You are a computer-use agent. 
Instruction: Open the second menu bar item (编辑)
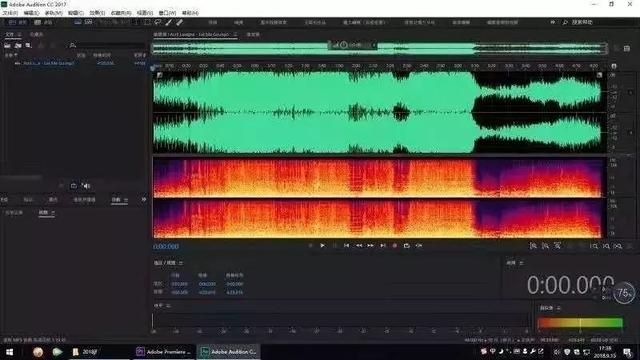[31, 13]
